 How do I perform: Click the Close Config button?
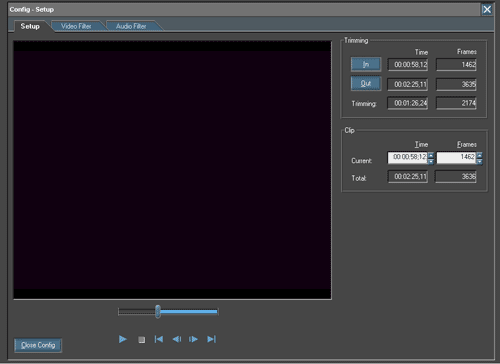38,345
